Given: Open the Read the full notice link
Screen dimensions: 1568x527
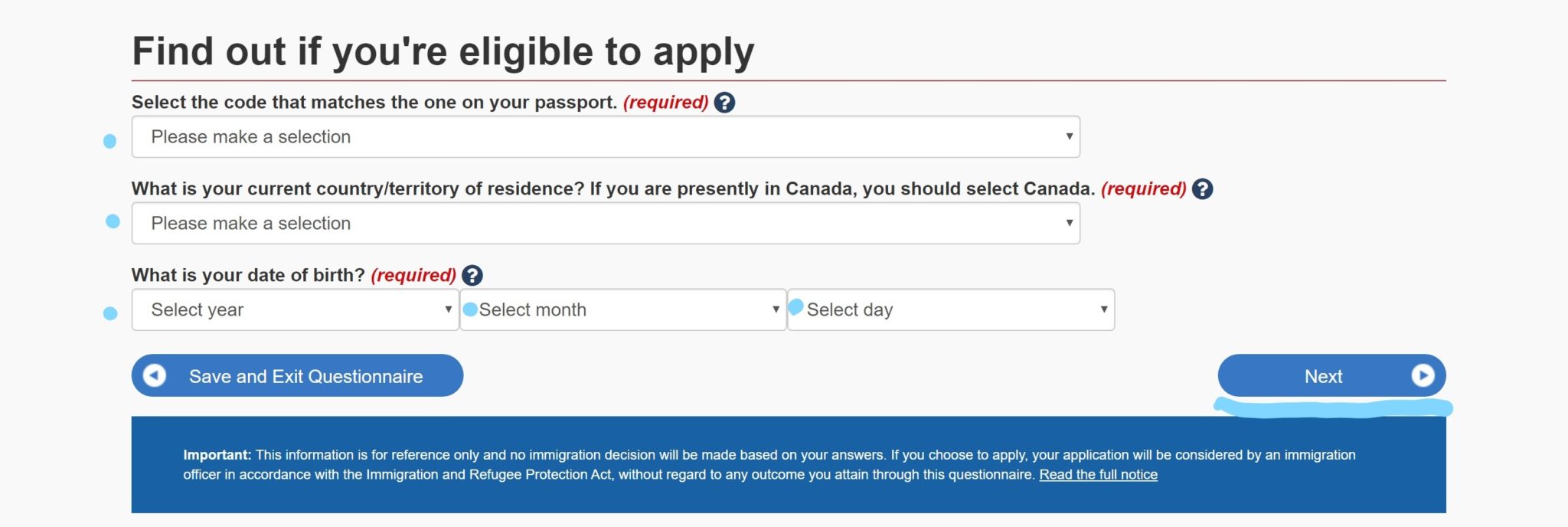Looking at the screenshot, I should pos(1098,475).
